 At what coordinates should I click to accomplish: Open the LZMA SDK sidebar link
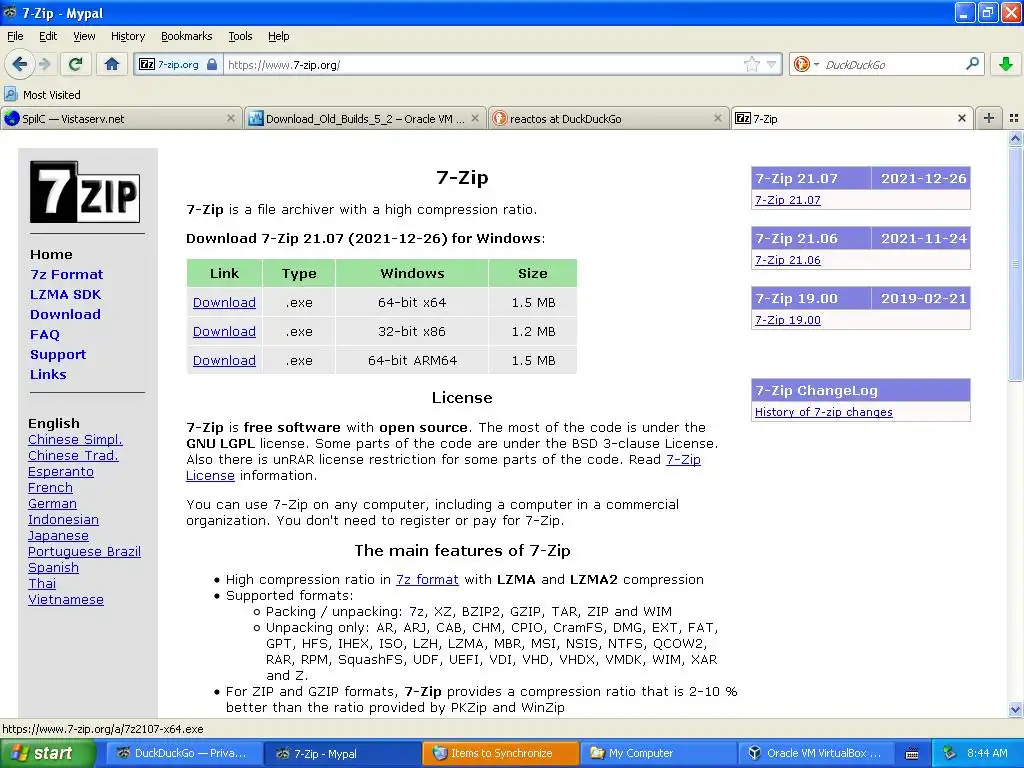pyautogui.click(x=65, y=294)
